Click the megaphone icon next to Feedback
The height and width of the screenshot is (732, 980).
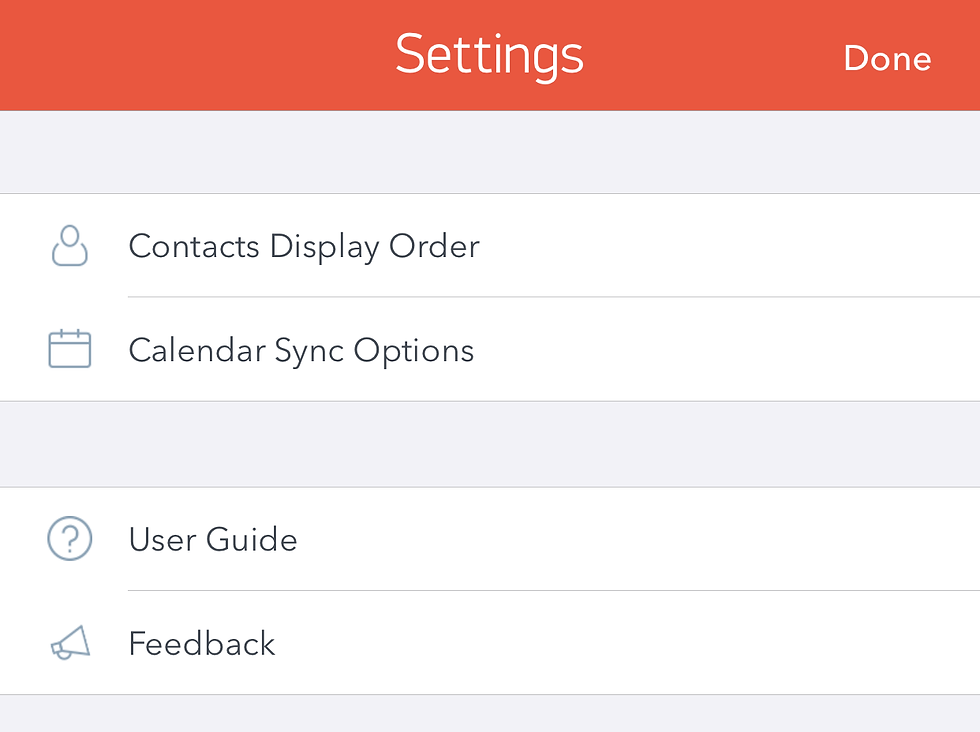pyautogui.click(x=70, y=643)
